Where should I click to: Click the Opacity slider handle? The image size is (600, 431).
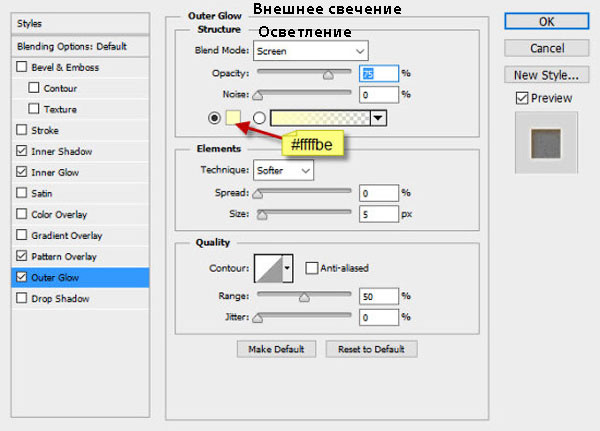[328, 75]
